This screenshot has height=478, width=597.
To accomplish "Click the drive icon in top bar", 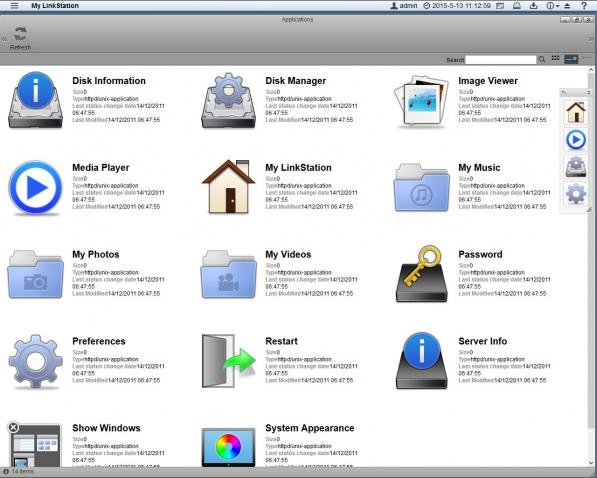I will 517,6.
